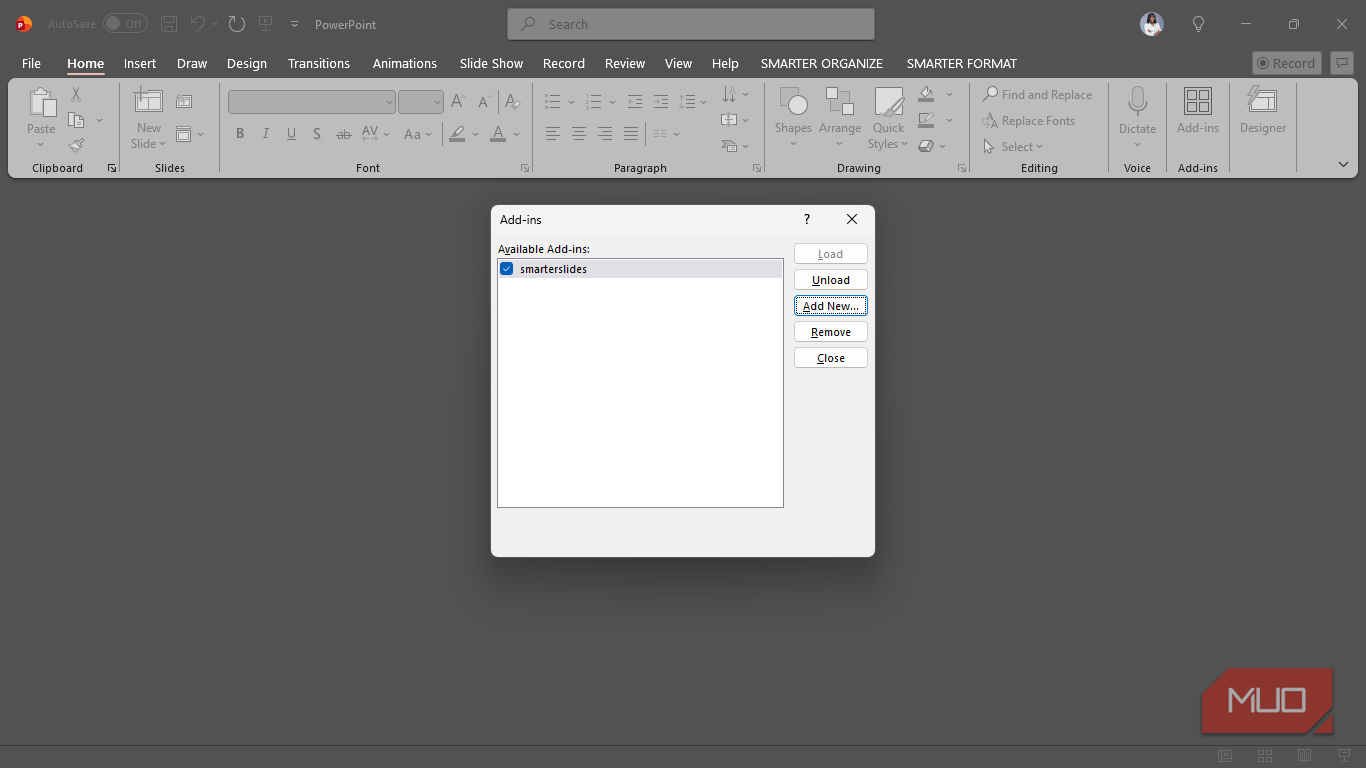Click the Font Color swatch button

498,134
